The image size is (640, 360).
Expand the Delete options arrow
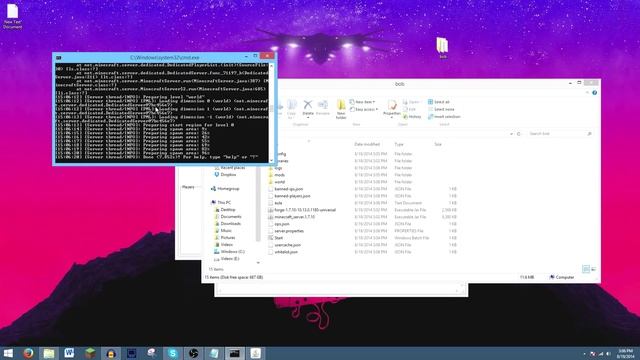(308, 118)
